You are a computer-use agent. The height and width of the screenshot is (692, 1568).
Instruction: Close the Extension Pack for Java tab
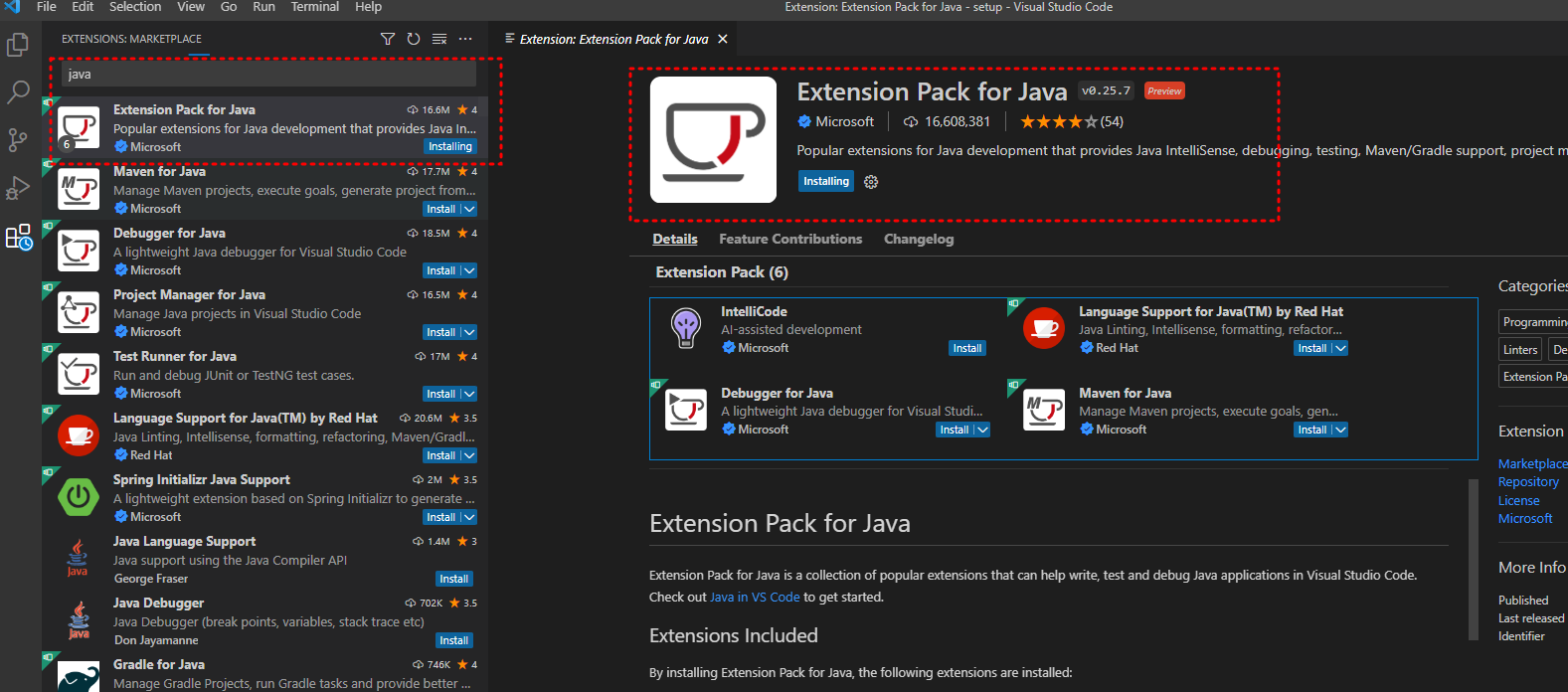[723, 39]
